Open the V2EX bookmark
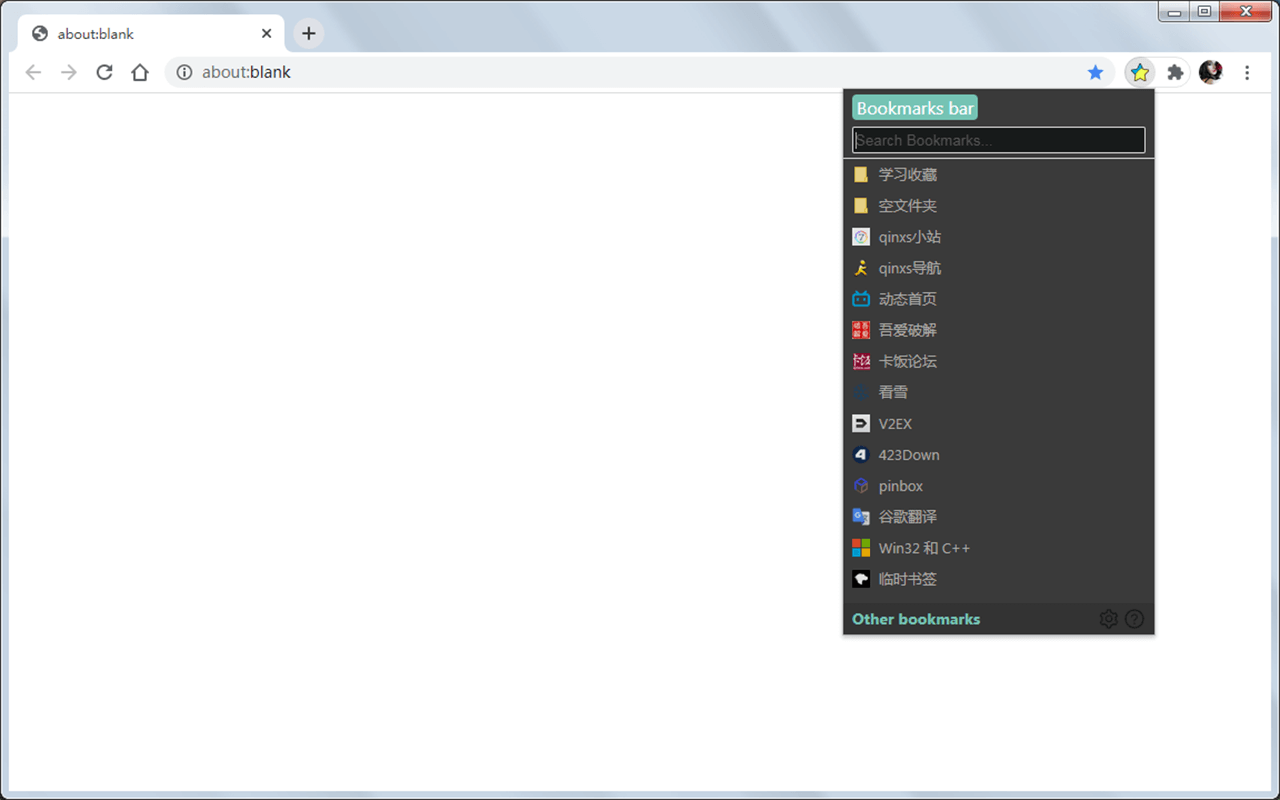The width and height of the screenshot is (1280, 800). (x=998, y=424)
